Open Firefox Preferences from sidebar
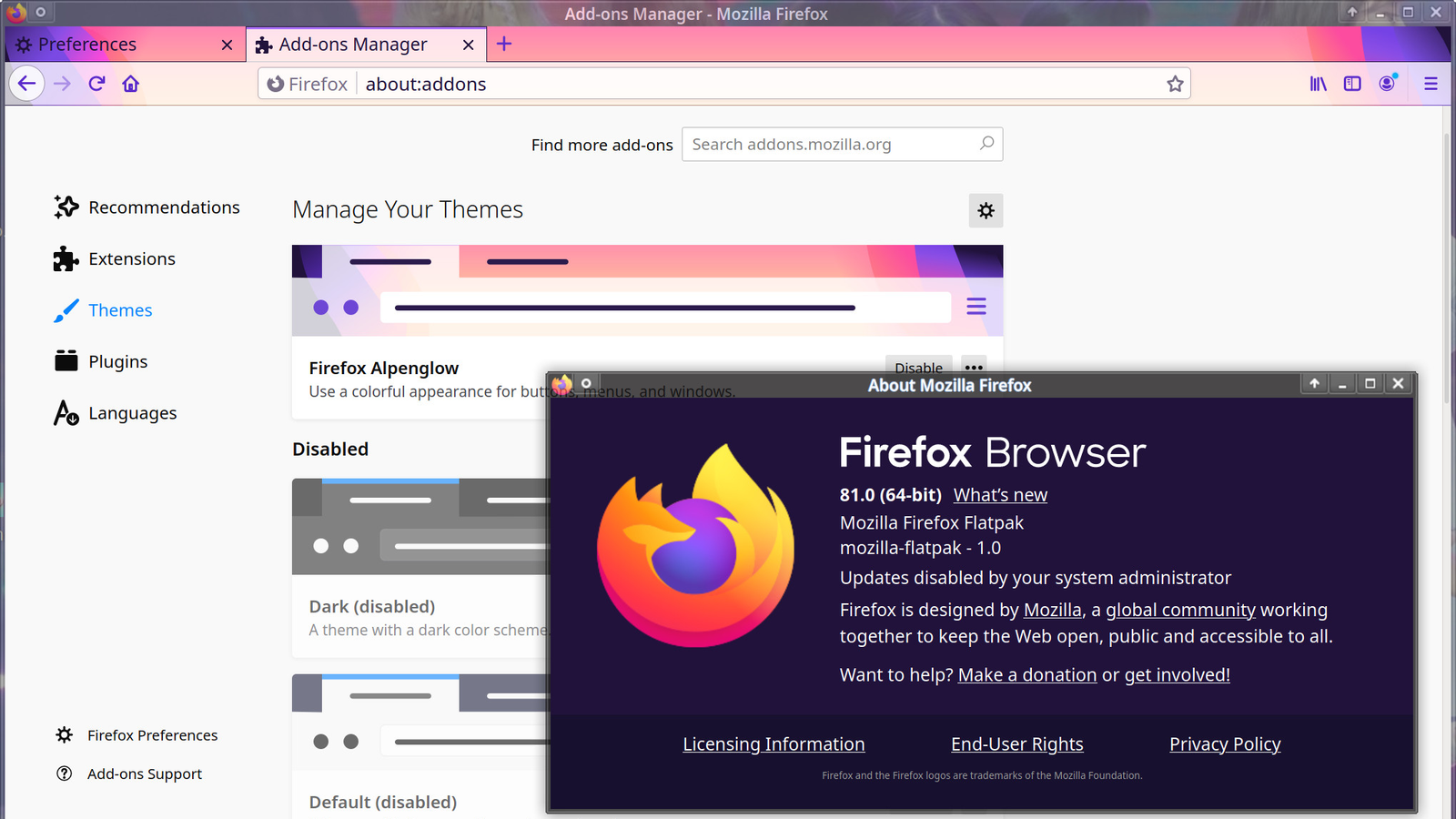This screenshot has height=819, width=1456. (136, 735)
